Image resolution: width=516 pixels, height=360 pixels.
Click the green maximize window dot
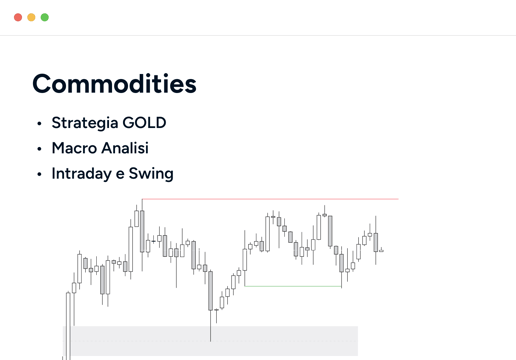(x=45, y=17)
